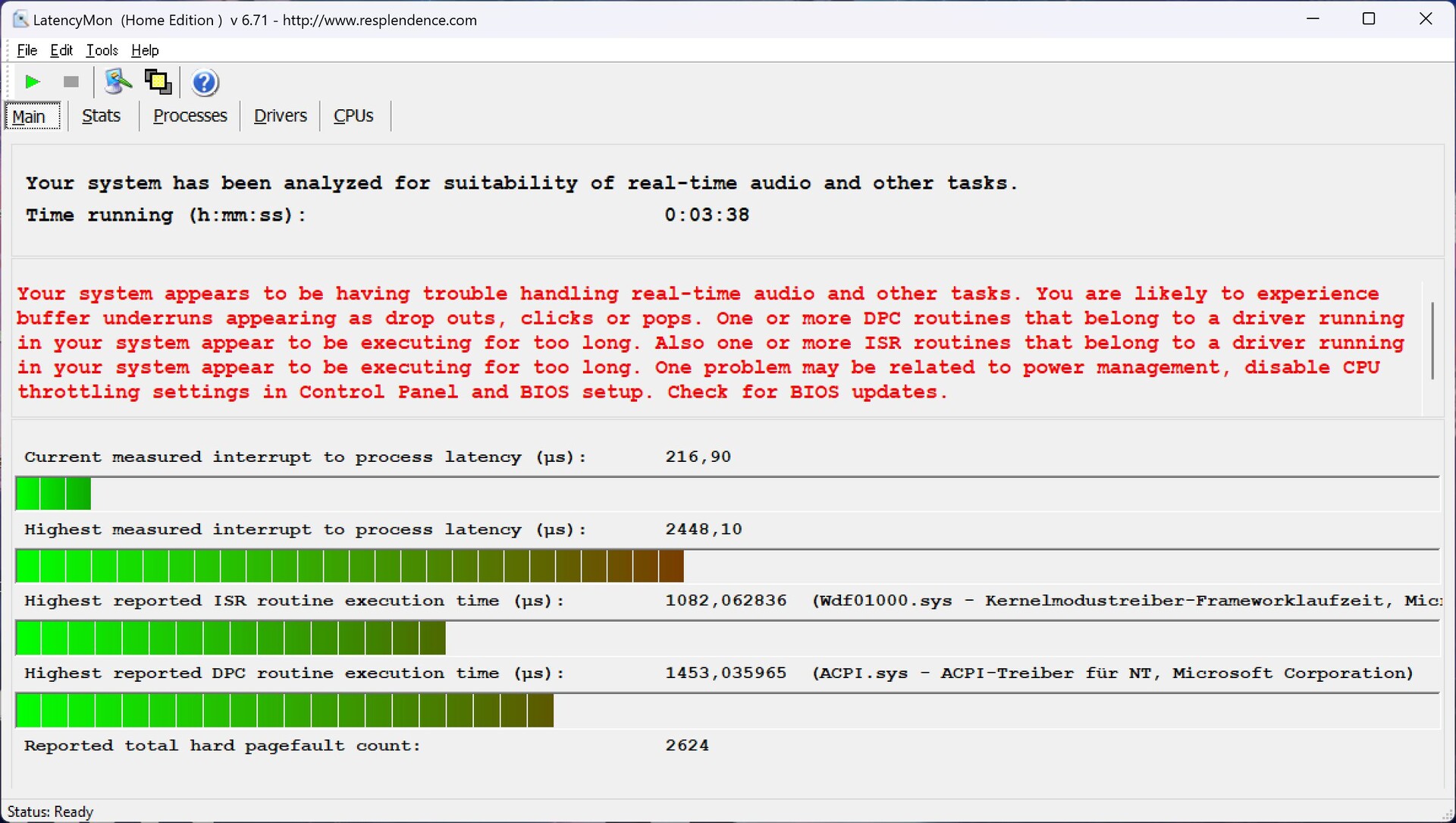The height and width of the screenshot is (823, 1456).
Task: Click the highest interrupt to process latency bar
Action: [727, 566]
